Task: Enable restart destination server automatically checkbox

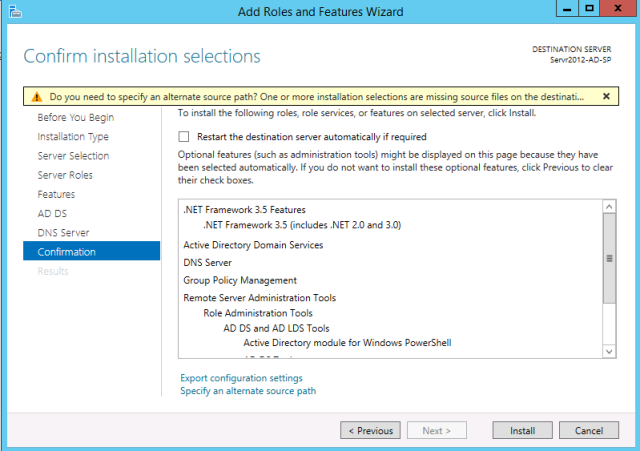Action: coord(183,136)
